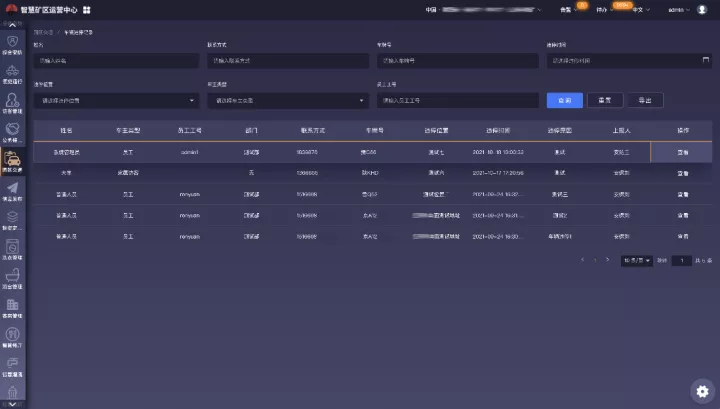
Task: Focus the violation time picker field
Action: [629, 61]
